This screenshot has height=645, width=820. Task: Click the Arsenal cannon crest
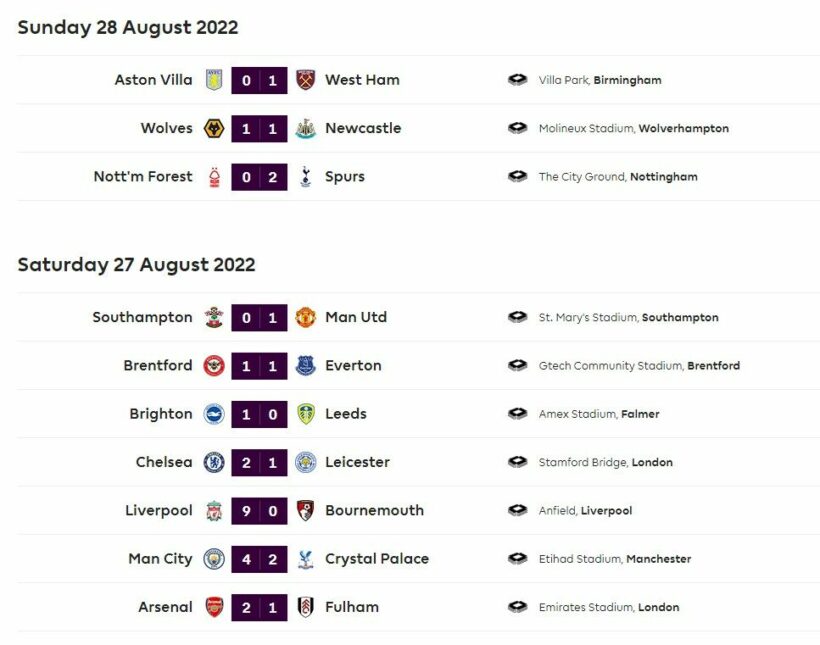[214, 607]
